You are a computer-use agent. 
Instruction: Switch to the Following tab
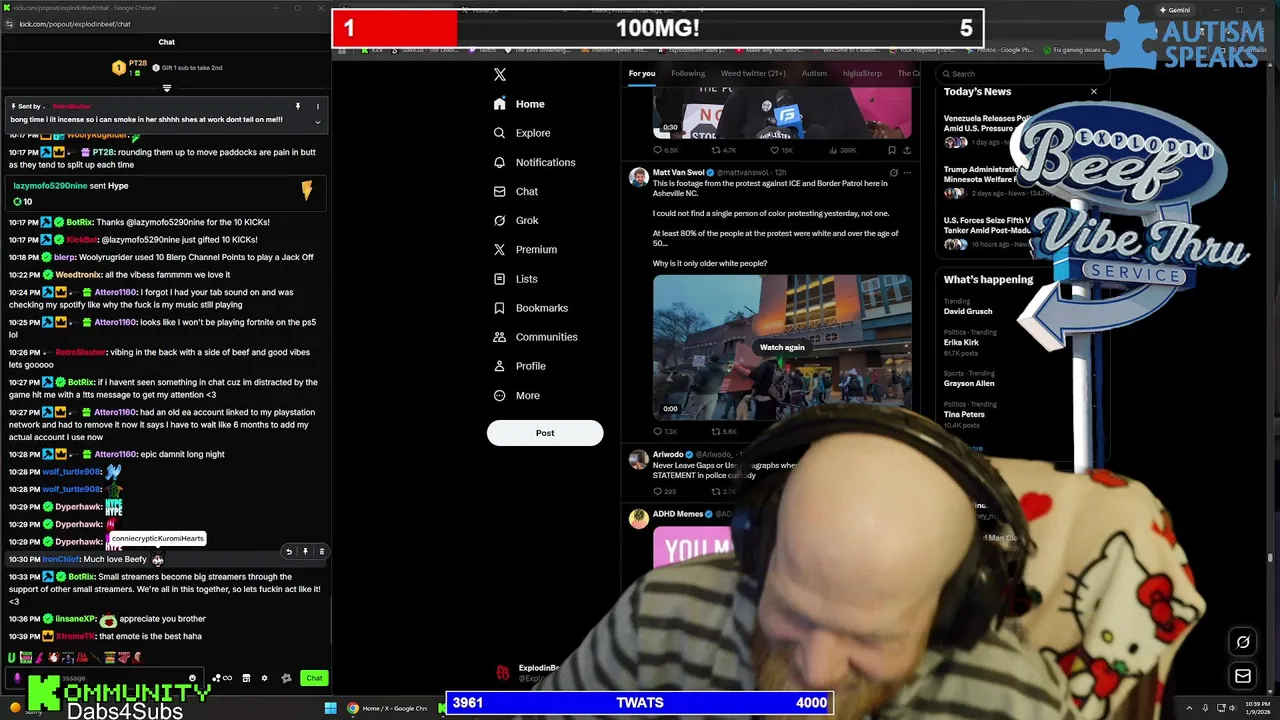tap(688, 73)
